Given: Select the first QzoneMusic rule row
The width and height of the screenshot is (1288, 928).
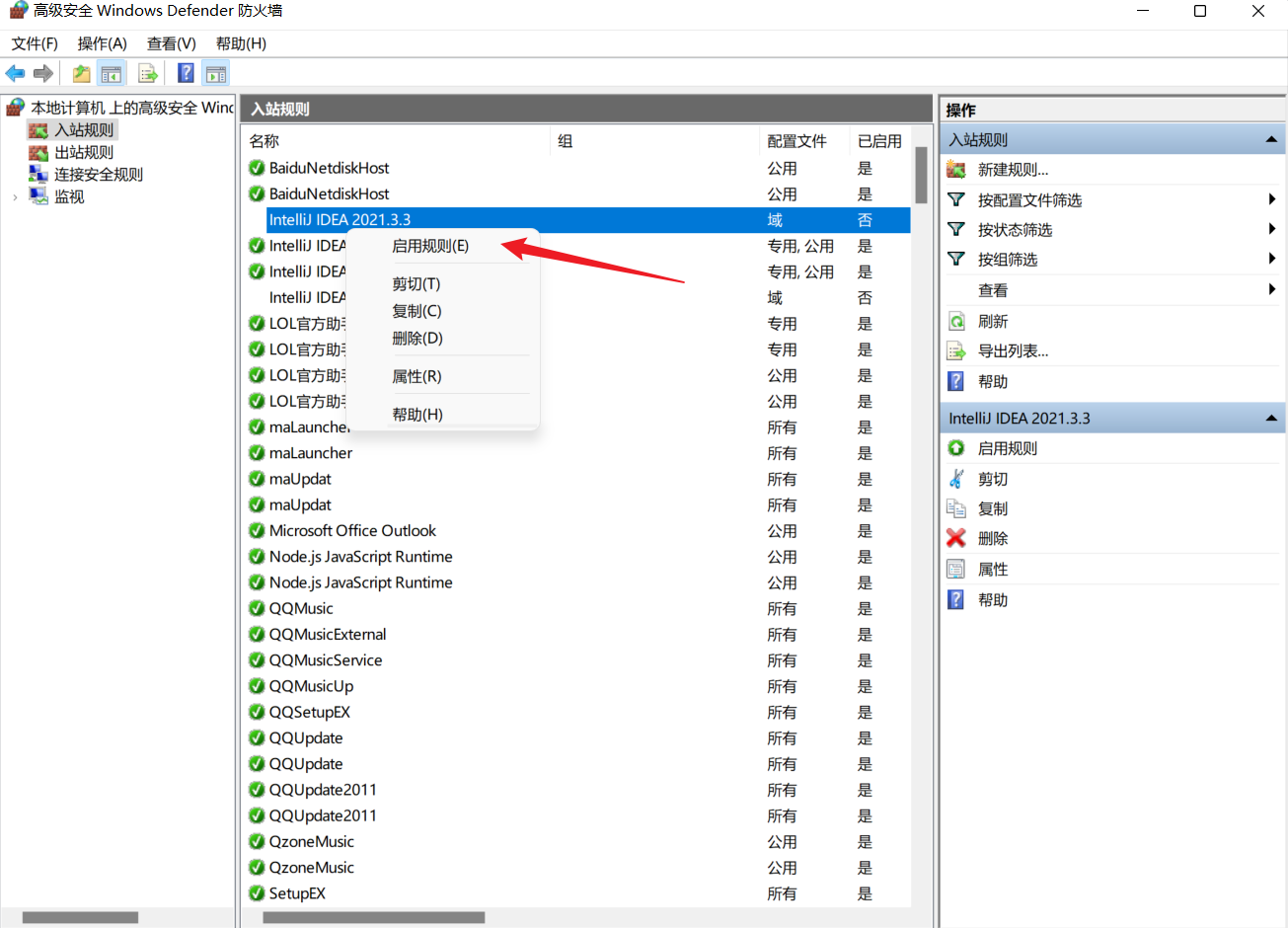Looking at the screenshot, I should (x=577, y=842).
